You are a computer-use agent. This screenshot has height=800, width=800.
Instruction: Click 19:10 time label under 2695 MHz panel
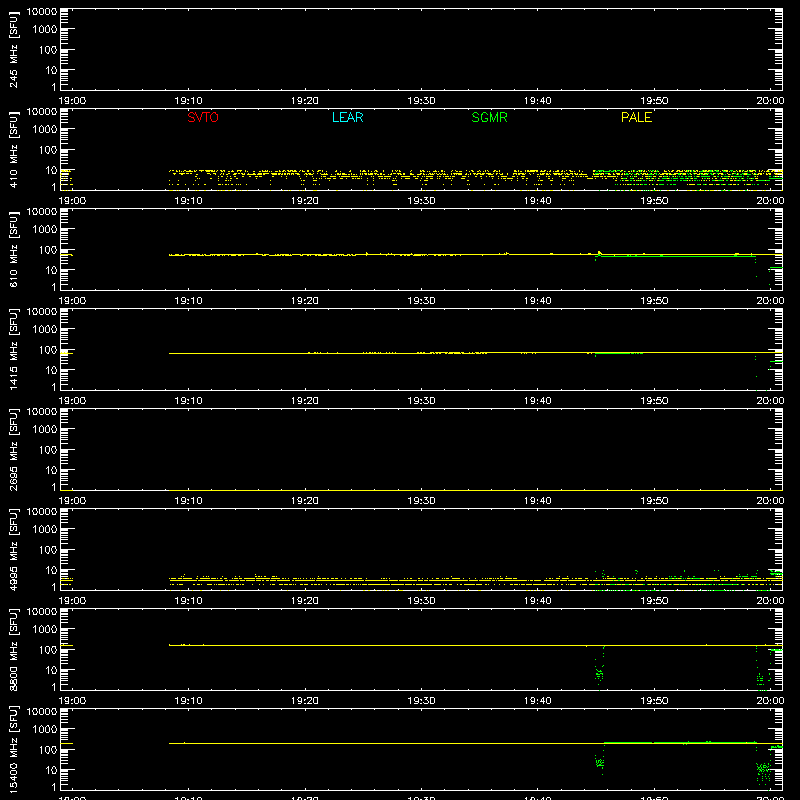(188, 501)
